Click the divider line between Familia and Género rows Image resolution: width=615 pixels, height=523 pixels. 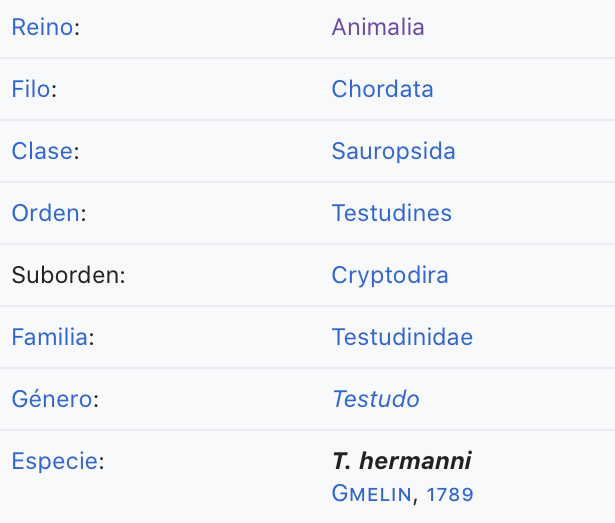(307, 368)
